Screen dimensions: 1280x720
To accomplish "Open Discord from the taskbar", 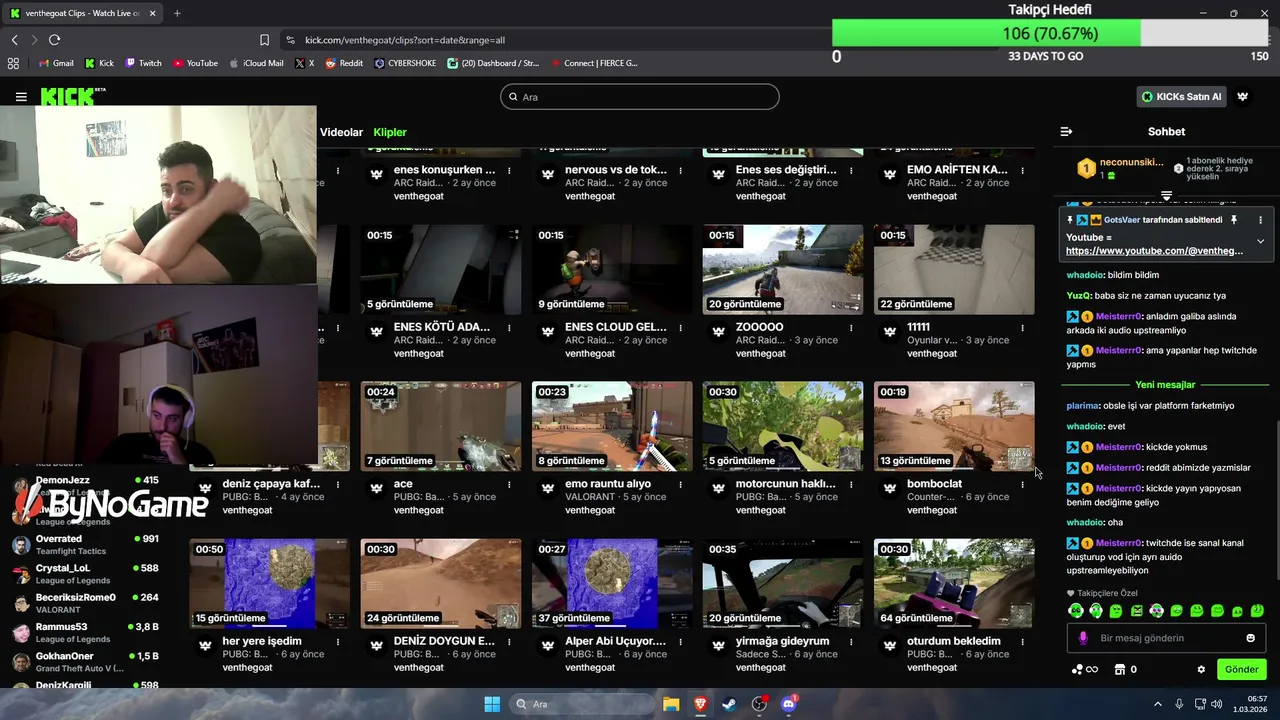I will (x=789, y=704).
